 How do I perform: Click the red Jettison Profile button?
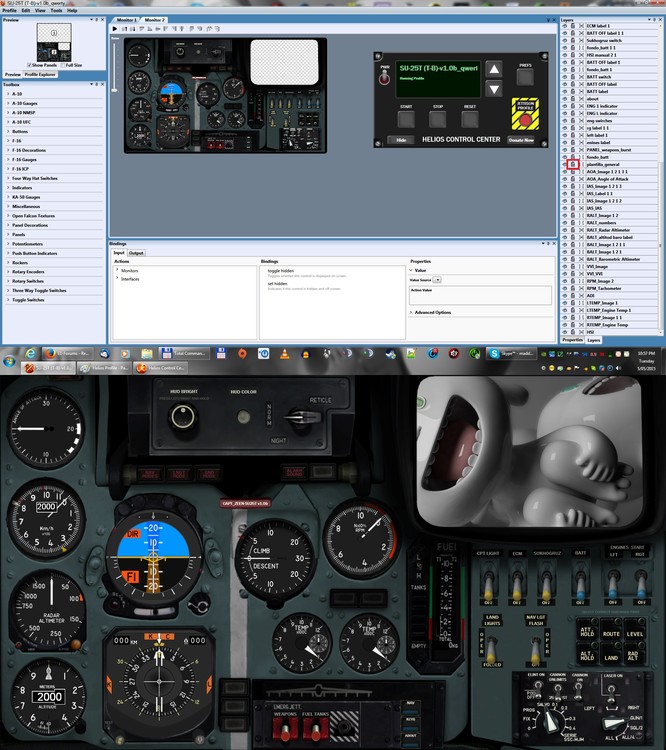525,118
